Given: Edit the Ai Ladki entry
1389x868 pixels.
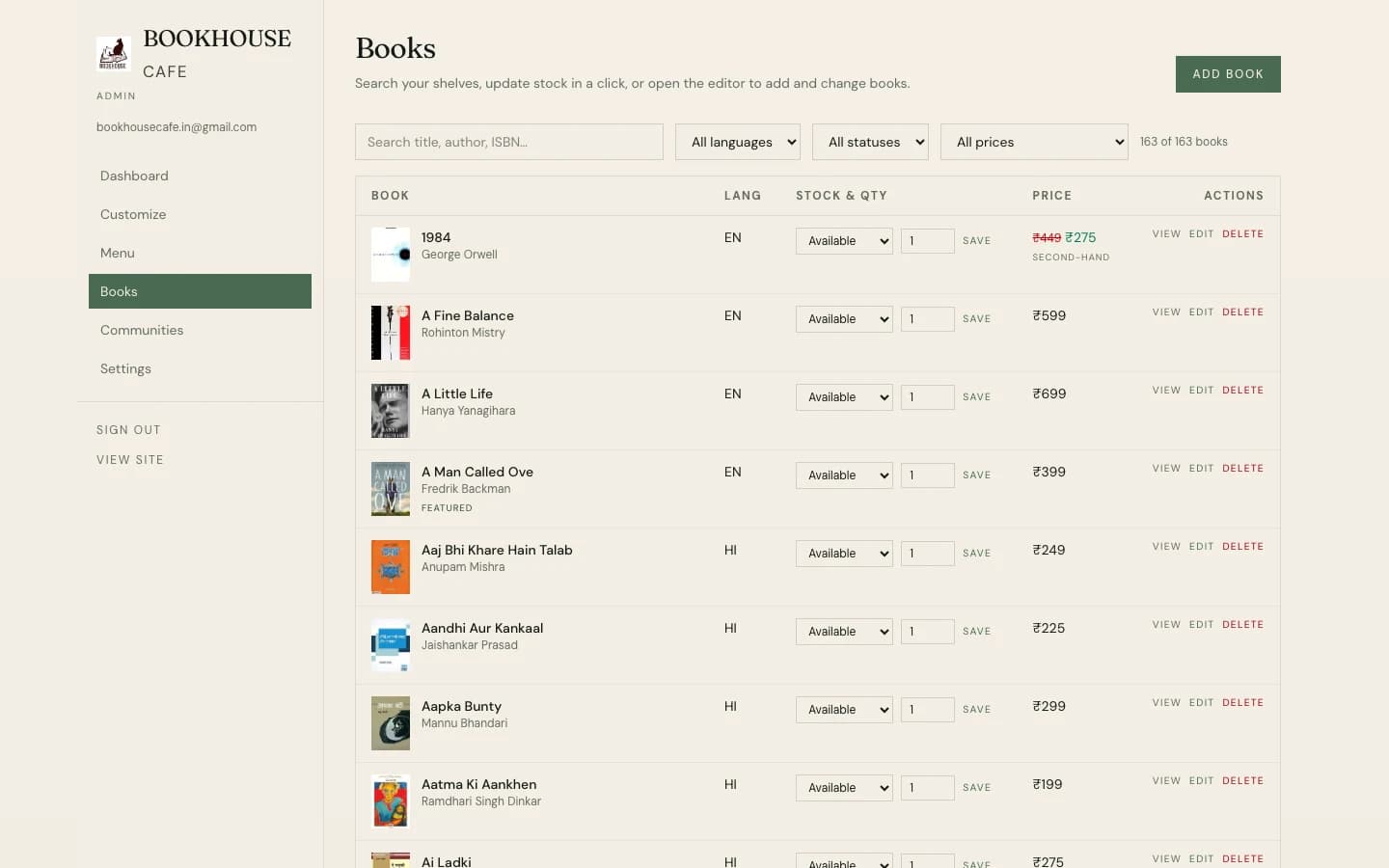Looking at the screenshot, I should click(1201, 859).
